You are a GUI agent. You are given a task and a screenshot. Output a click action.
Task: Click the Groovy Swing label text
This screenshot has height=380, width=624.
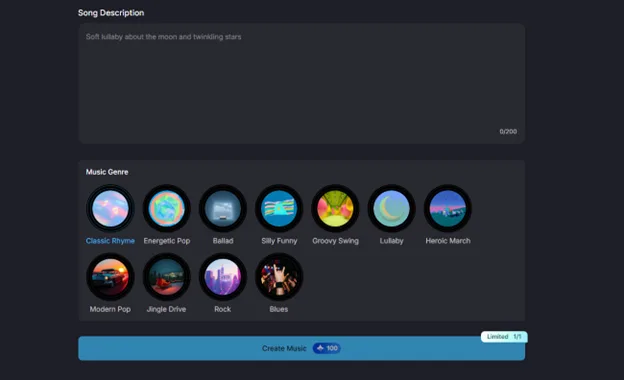[335, 241]
